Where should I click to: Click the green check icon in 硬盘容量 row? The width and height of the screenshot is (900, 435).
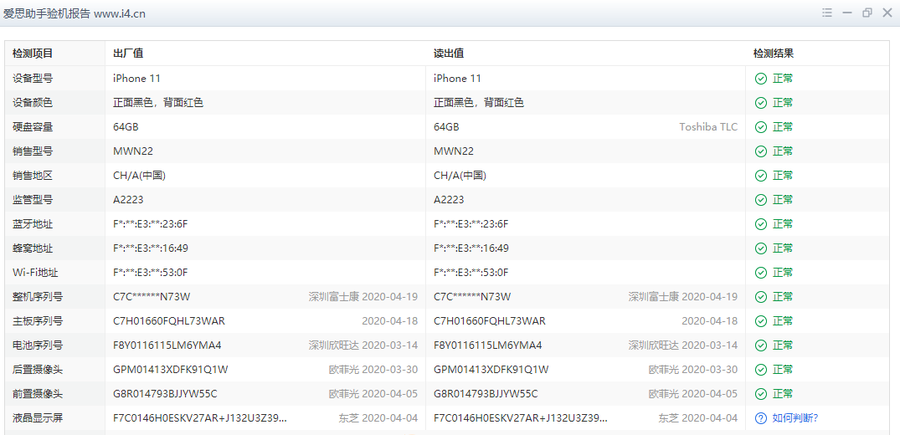[x=761, y=127]
